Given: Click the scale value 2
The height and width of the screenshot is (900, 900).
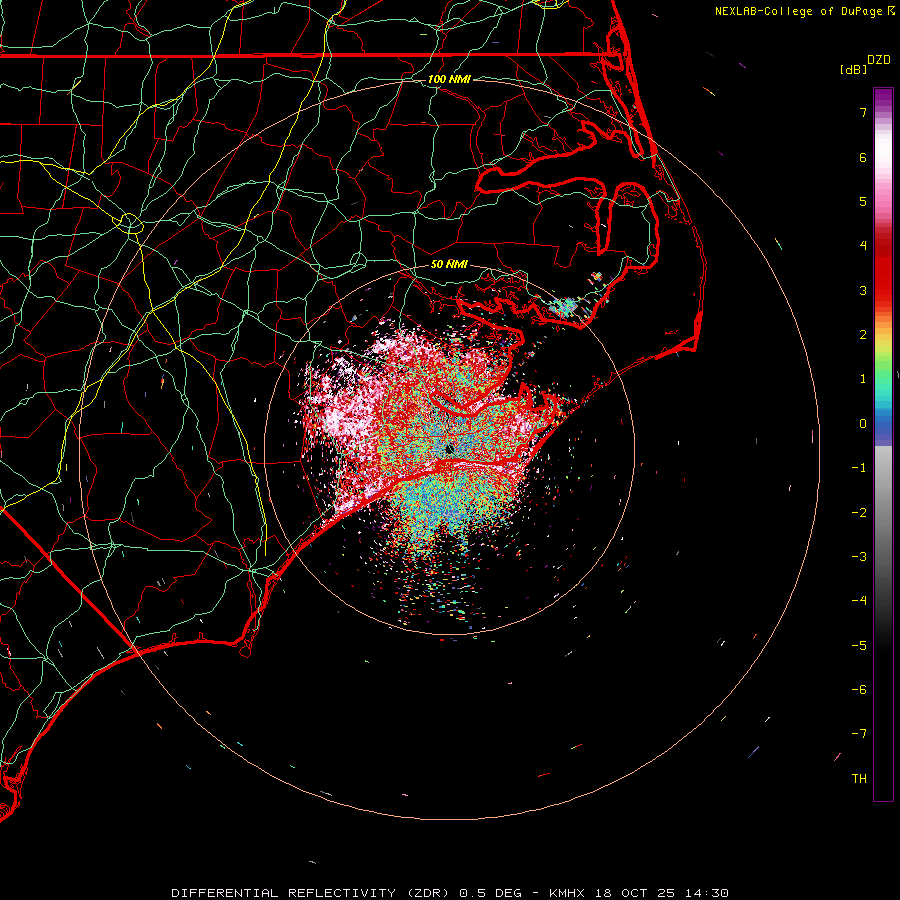Looking at the screenshot, I should pyautogui.click(x=863, y=335).
